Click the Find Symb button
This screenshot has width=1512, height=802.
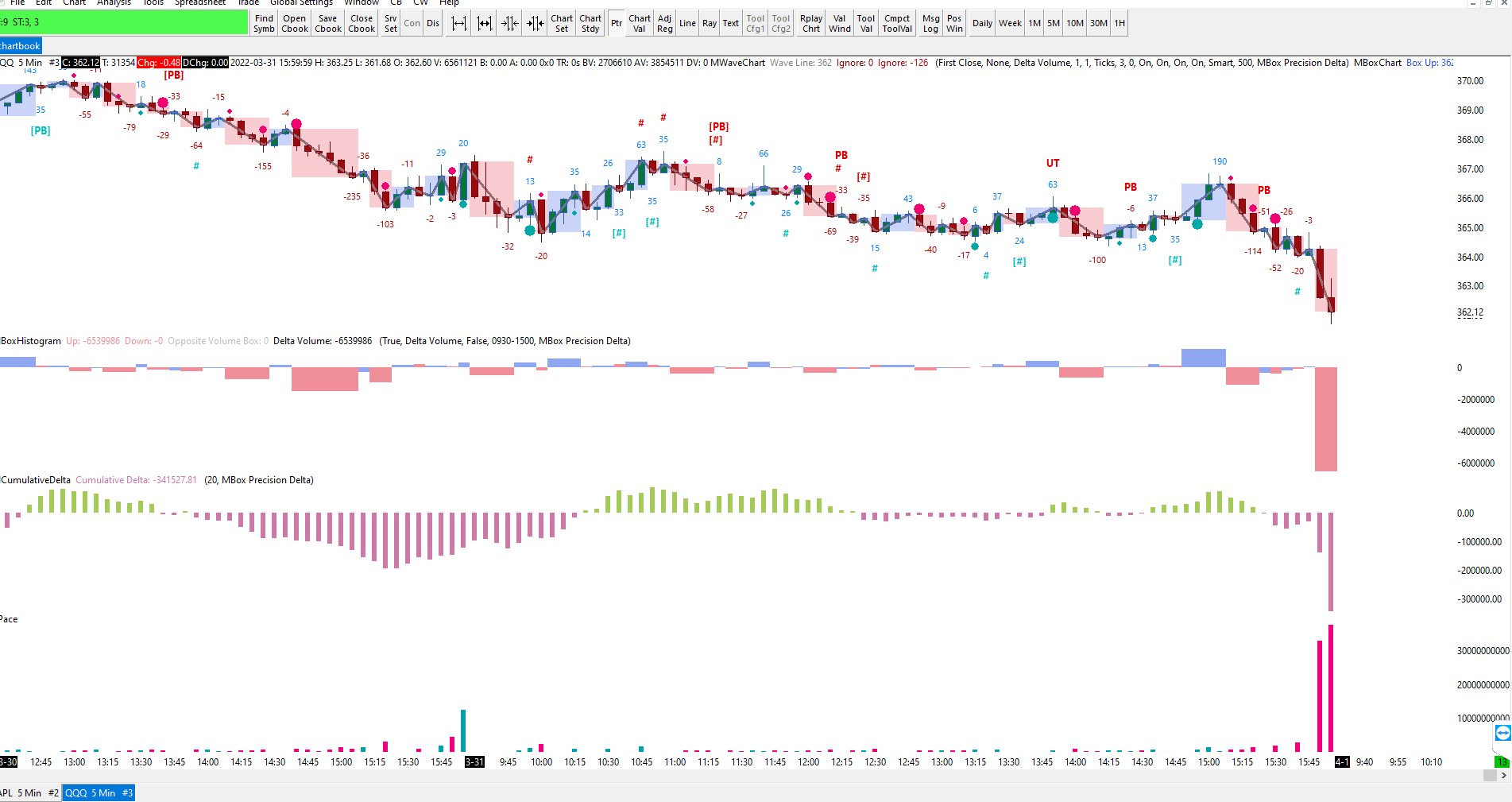[x=264, y=23]
